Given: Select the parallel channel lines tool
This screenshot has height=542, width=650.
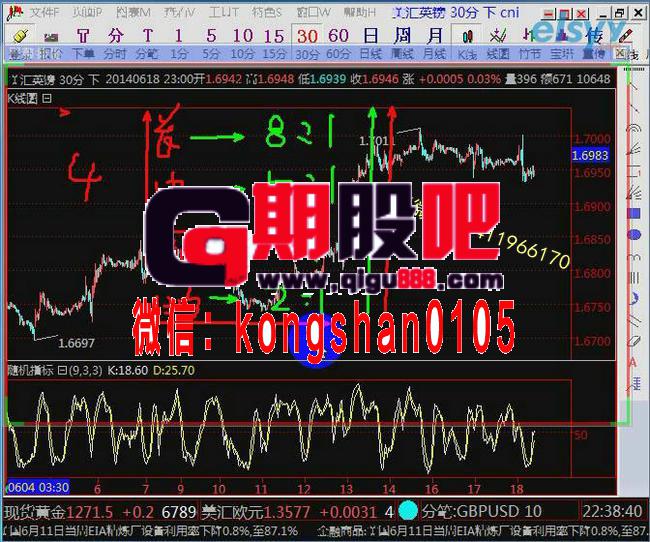Looking at the screenshot, I should 634,319.
